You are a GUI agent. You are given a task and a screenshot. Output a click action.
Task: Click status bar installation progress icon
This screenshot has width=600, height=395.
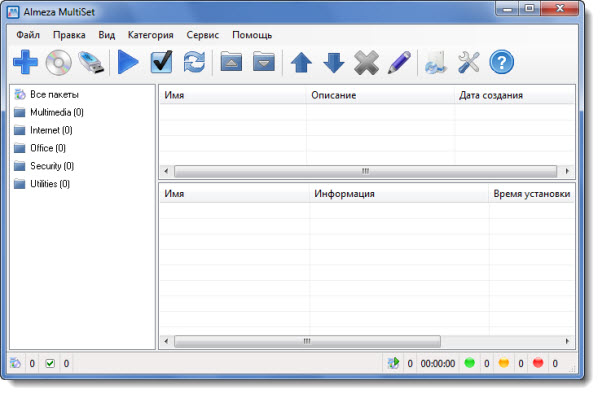click(393, 363)
